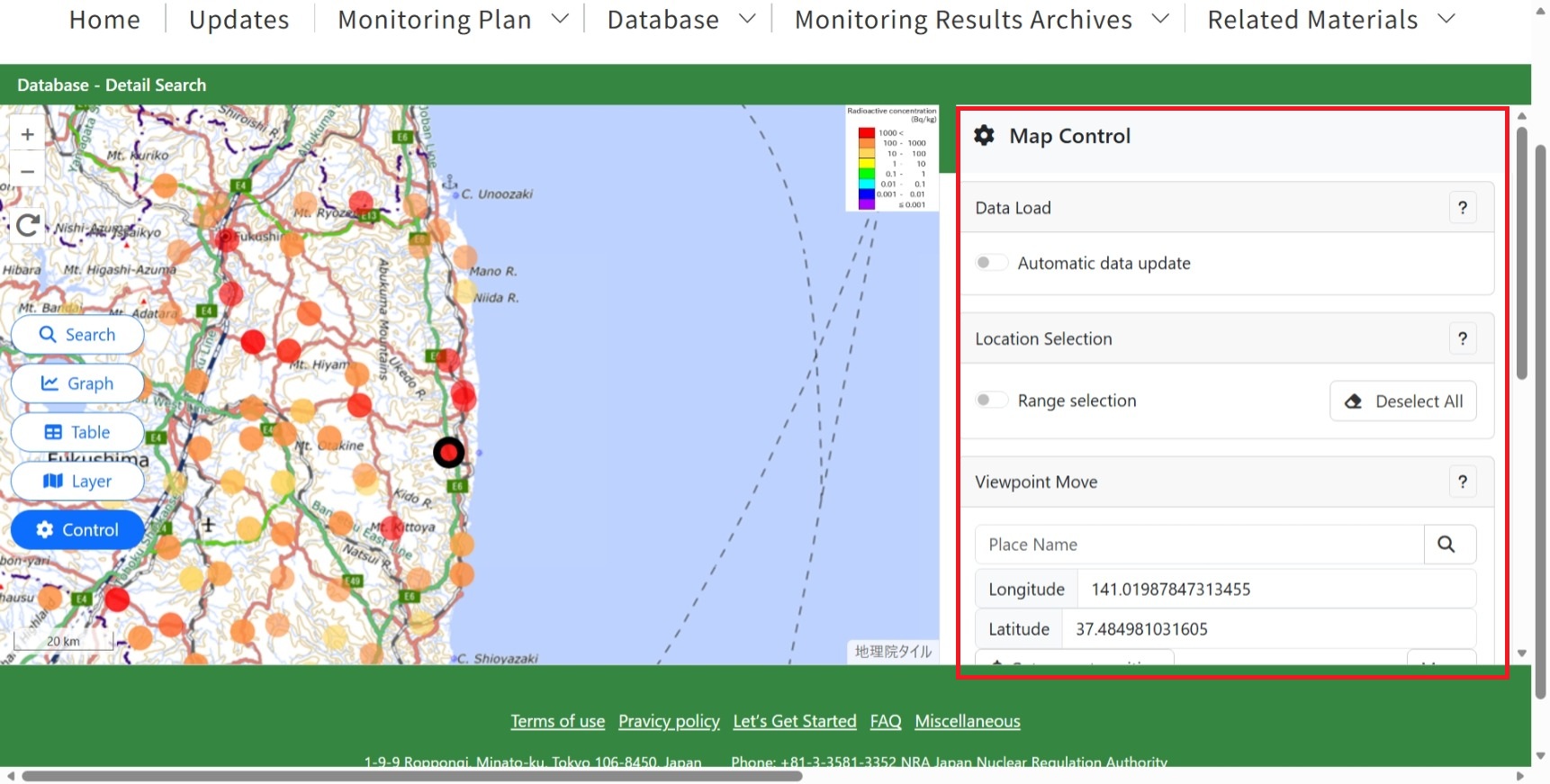
Task: Click the red color swatch in legend
Action: [x=866, y=133]
